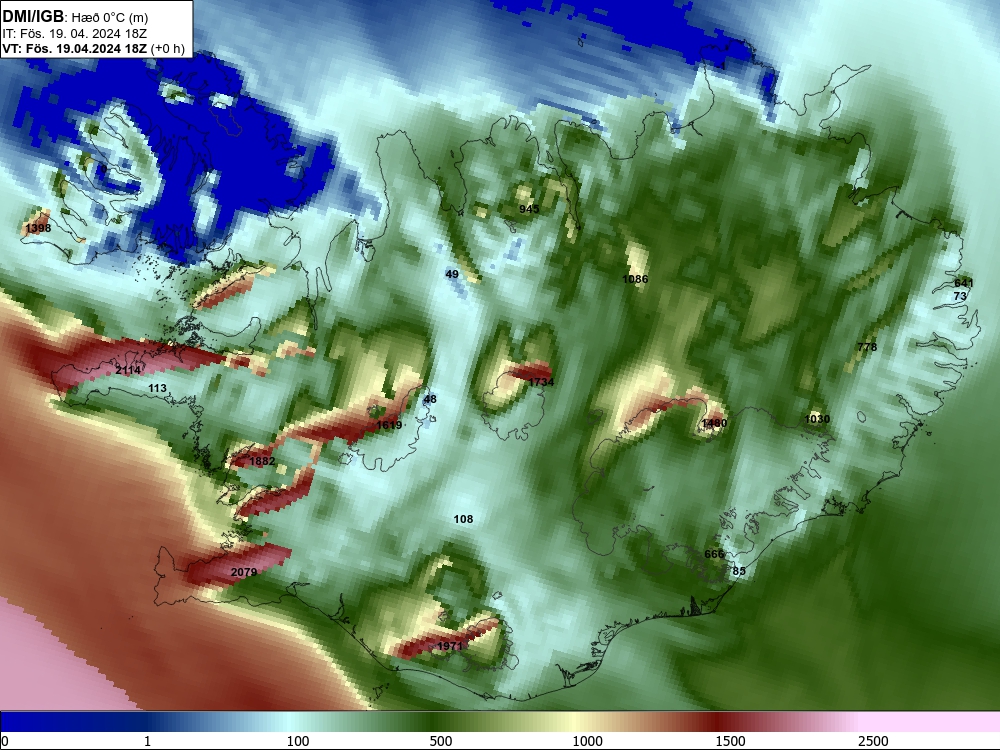Click the 500 tick on the color scale
This screenshot has height=750, width=1000.
pyautogui.click(x=441, y=741)
